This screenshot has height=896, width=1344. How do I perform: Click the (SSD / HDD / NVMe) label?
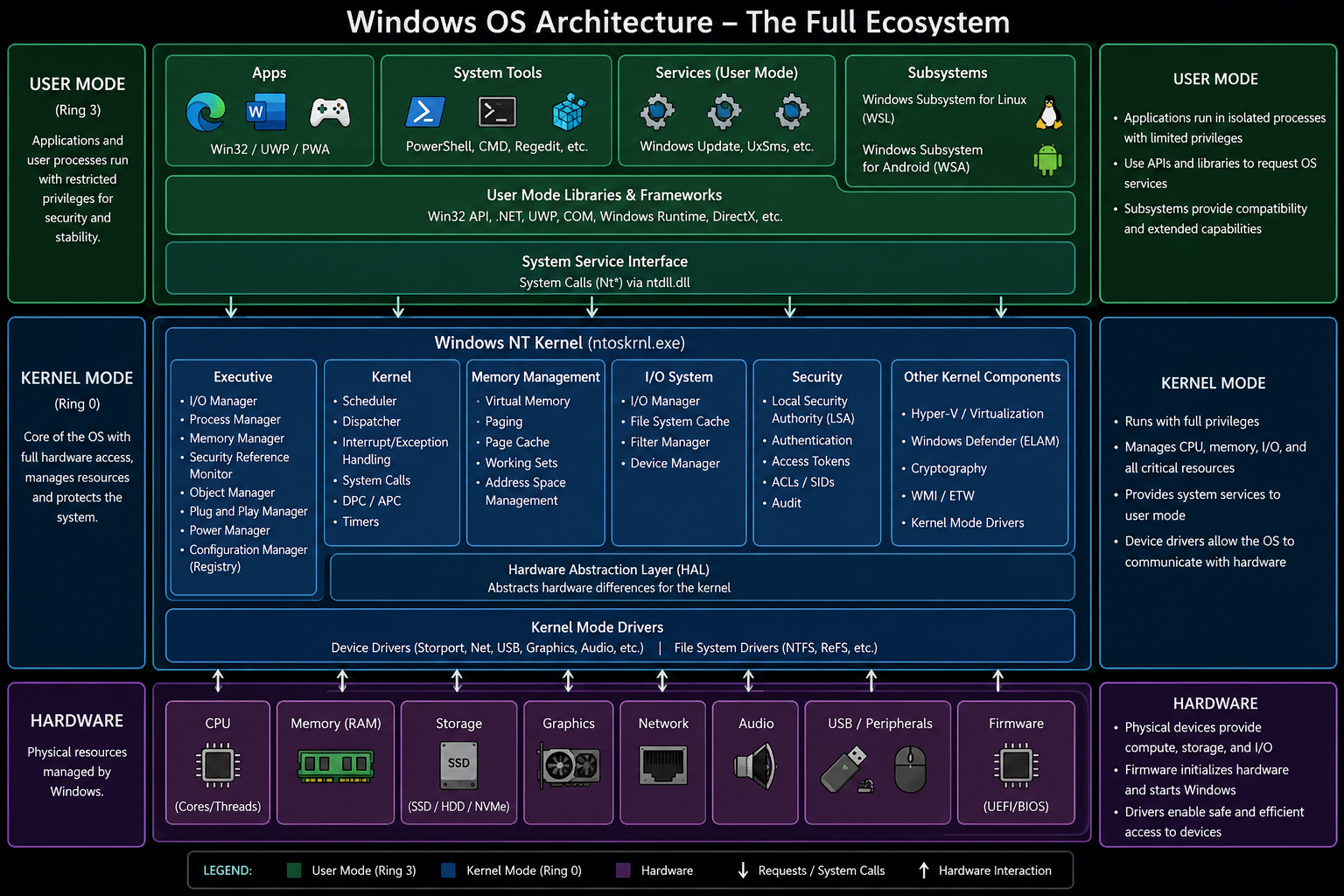pos(458,807)
